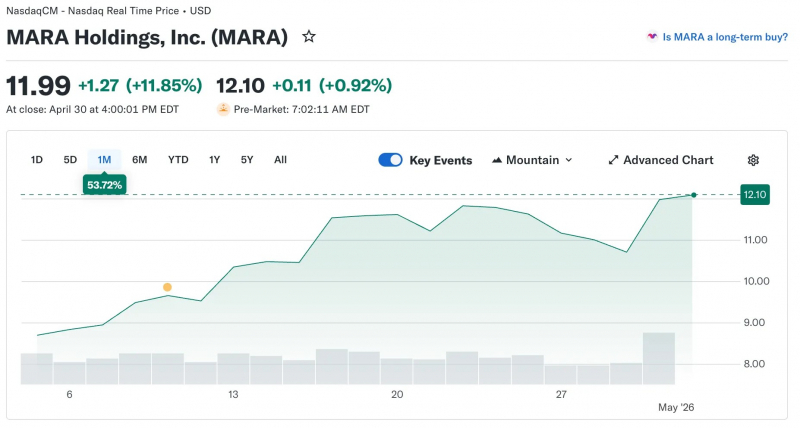
Task: Click the date label 6 on x-axis
Action: click(69, 394)
